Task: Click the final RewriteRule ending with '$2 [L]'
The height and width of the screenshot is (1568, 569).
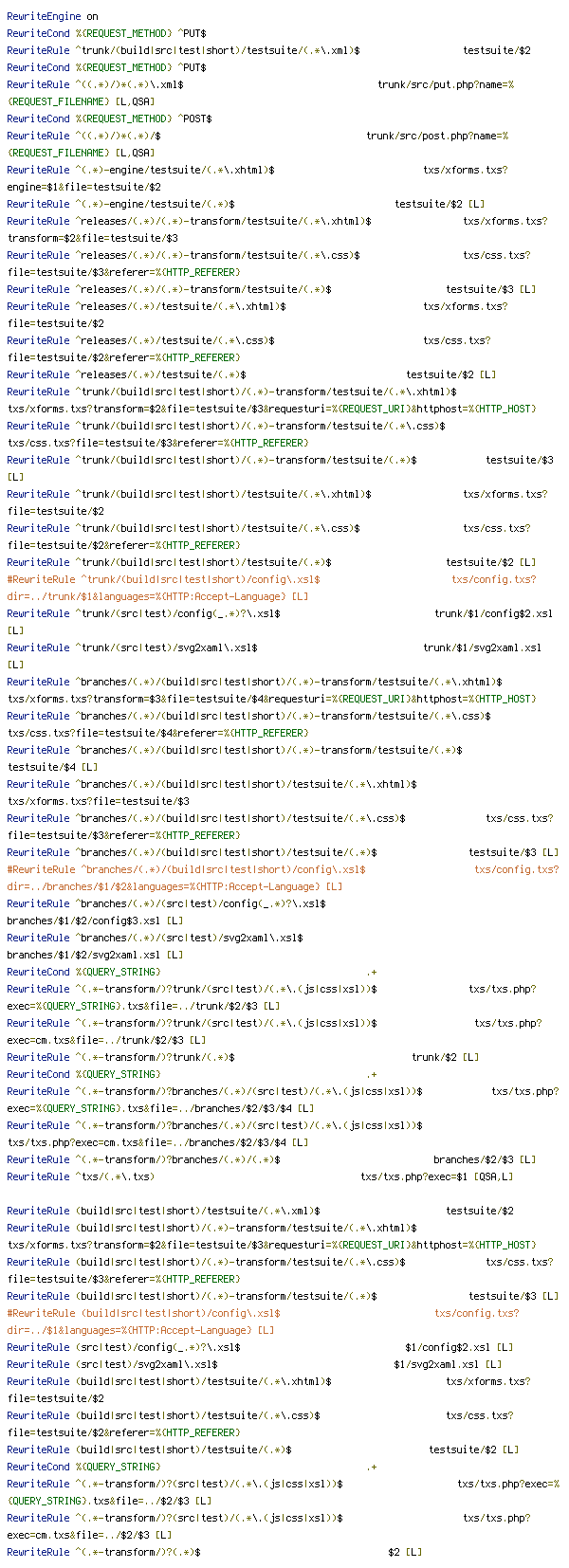Action: pos(214,1552)
